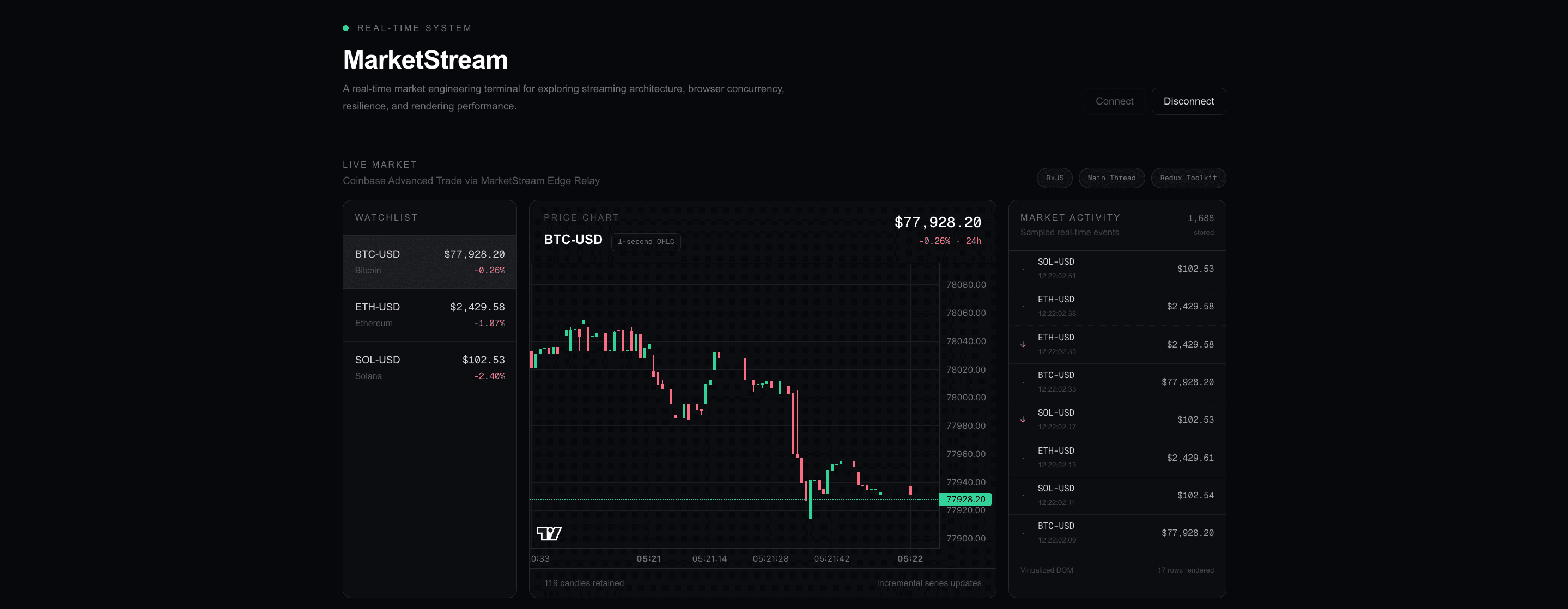Open the BTC-USD event at 12:22:02.33
Image resolution: width=1568 pixels, height=609 pixels.
click(x=1117, y=381)
